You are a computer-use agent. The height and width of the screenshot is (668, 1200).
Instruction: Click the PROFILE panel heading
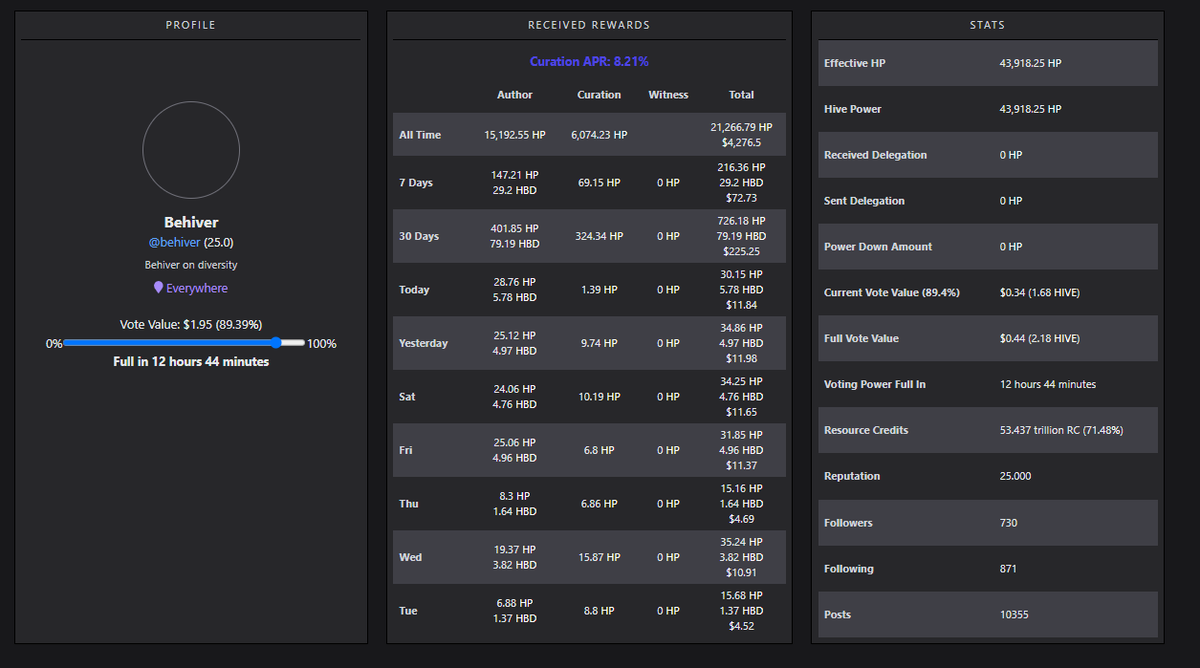click(x=191, y=25)
